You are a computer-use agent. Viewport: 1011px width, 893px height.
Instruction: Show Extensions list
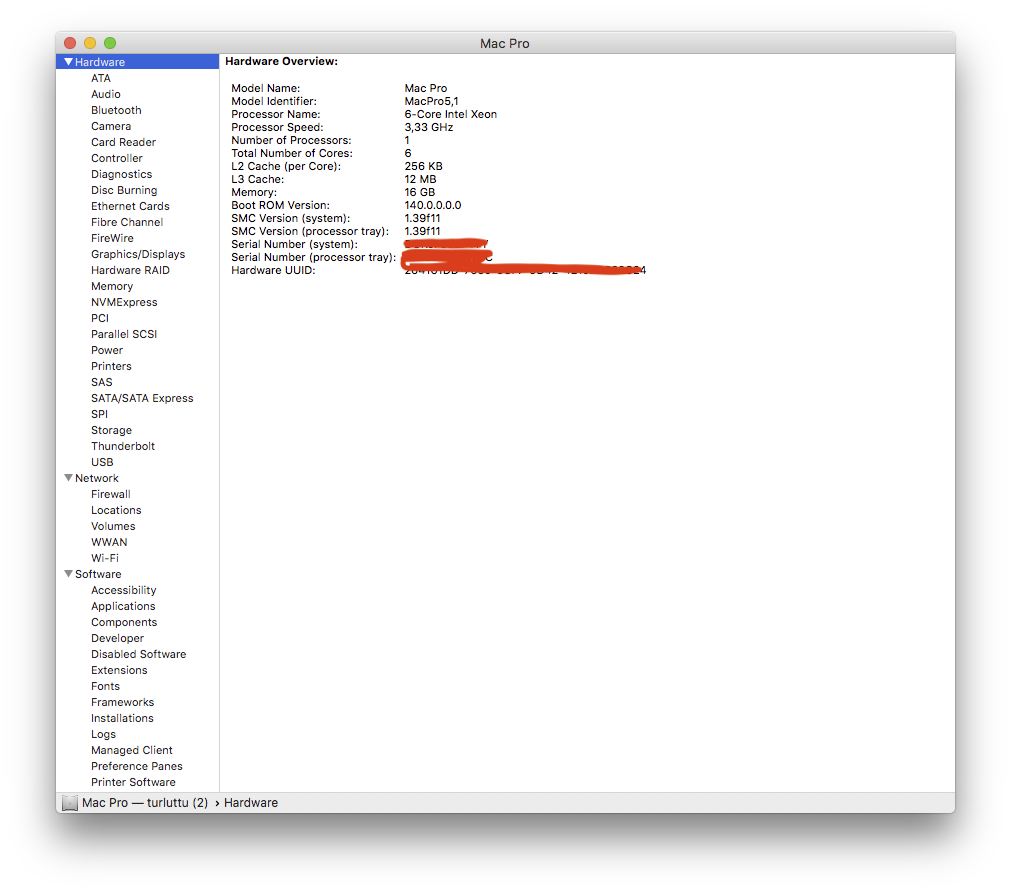point(119,670)
